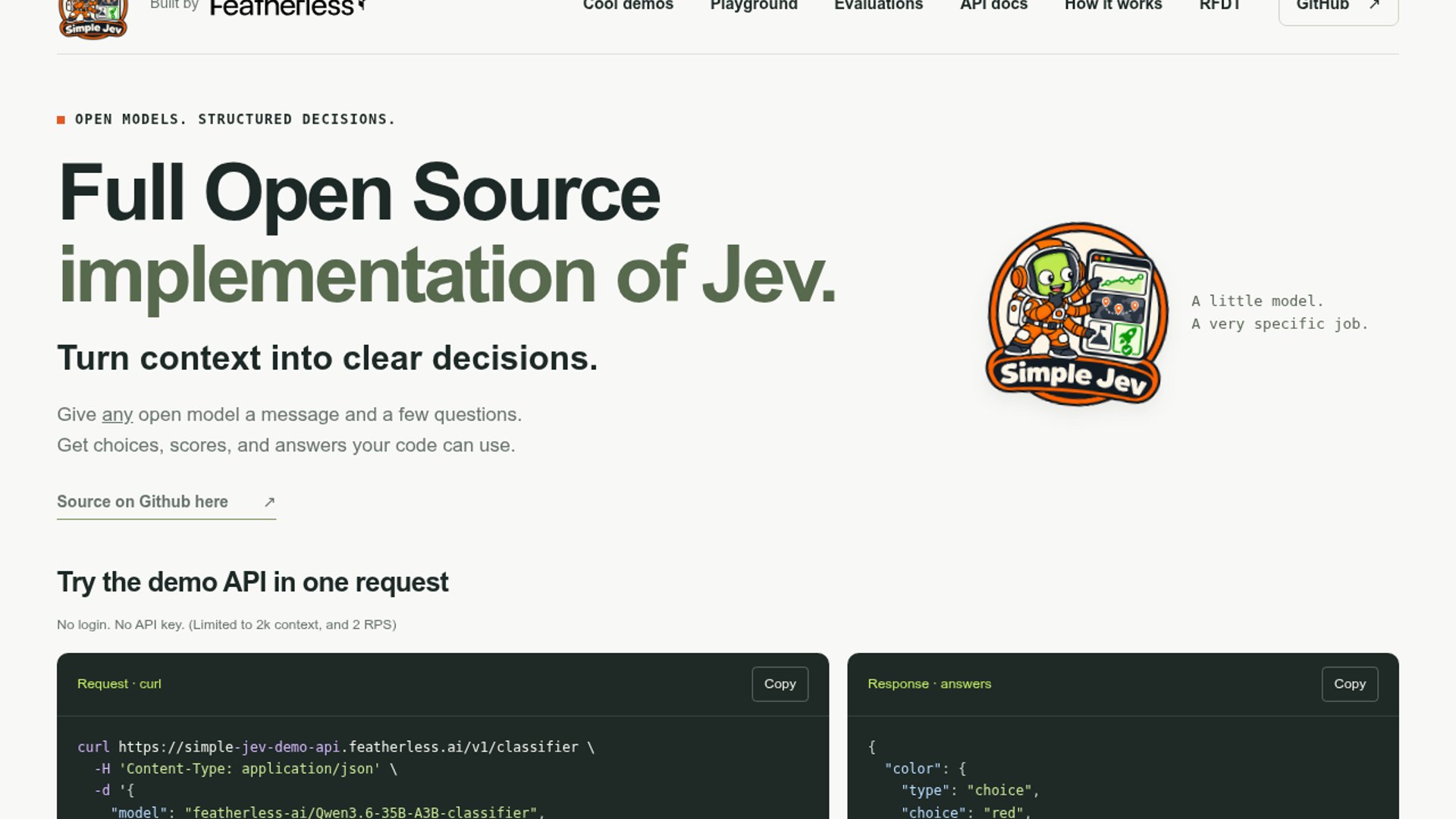Screen dimensions: 1456x819
Task: Click the large Simple Jev mascot image
Action: pyautogui.click(x=1077, y=313)
